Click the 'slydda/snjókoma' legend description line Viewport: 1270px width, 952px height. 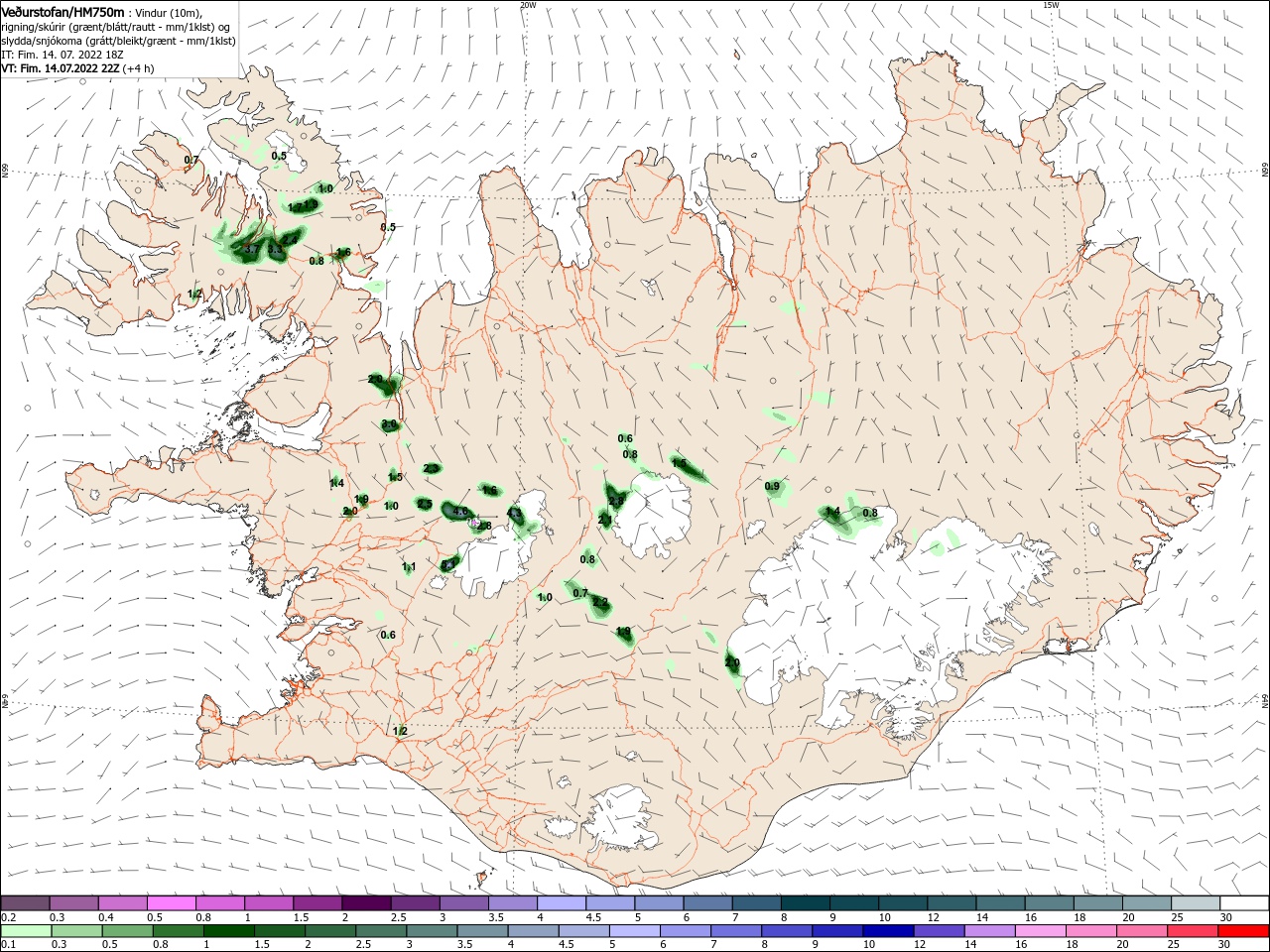tap(118, 41)
